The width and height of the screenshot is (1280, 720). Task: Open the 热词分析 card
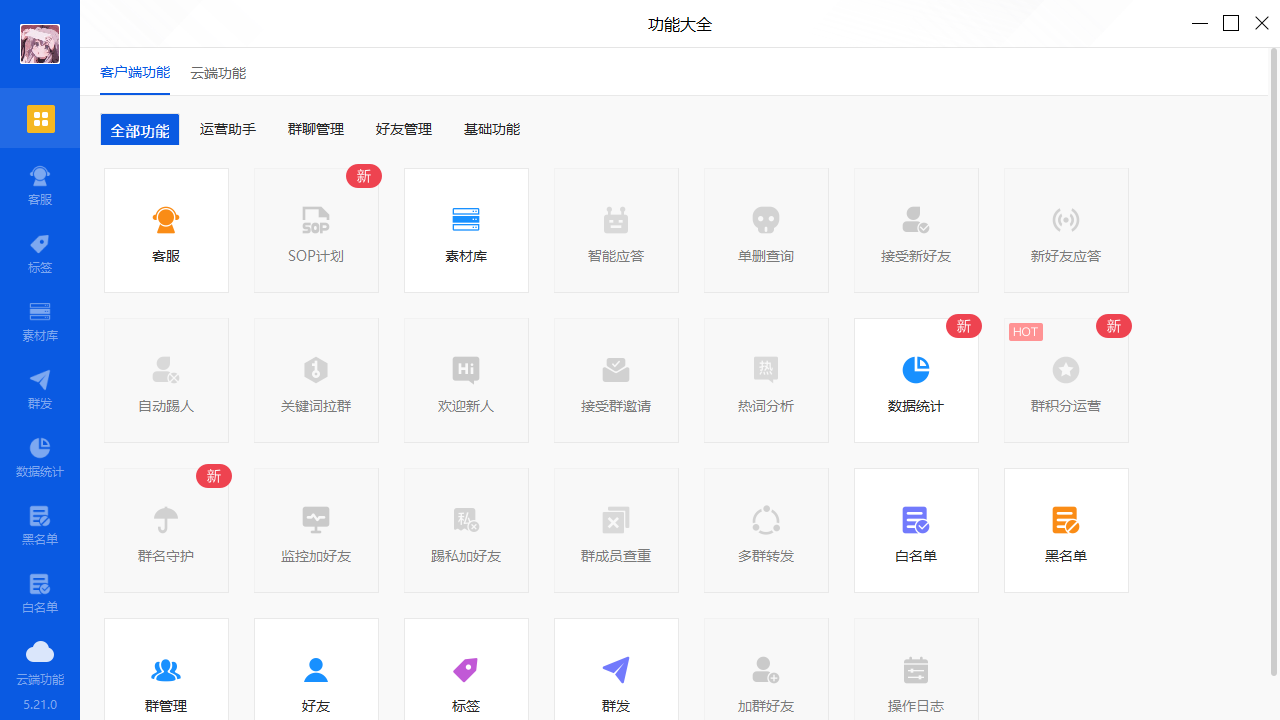[766, 380]
